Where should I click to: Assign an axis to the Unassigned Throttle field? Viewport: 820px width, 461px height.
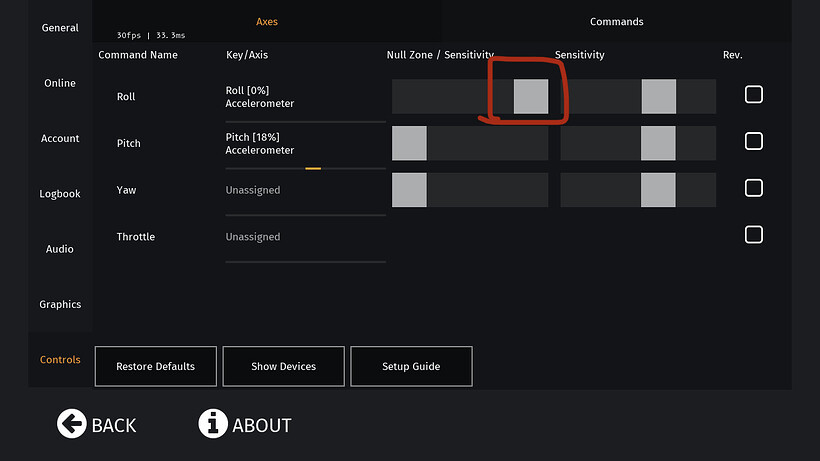pyautogui.click(x=305, y=237)
